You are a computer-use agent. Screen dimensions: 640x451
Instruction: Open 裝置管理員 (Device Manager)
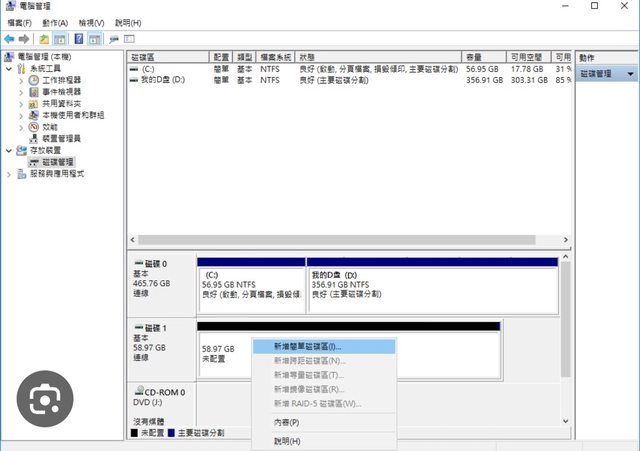60,139
